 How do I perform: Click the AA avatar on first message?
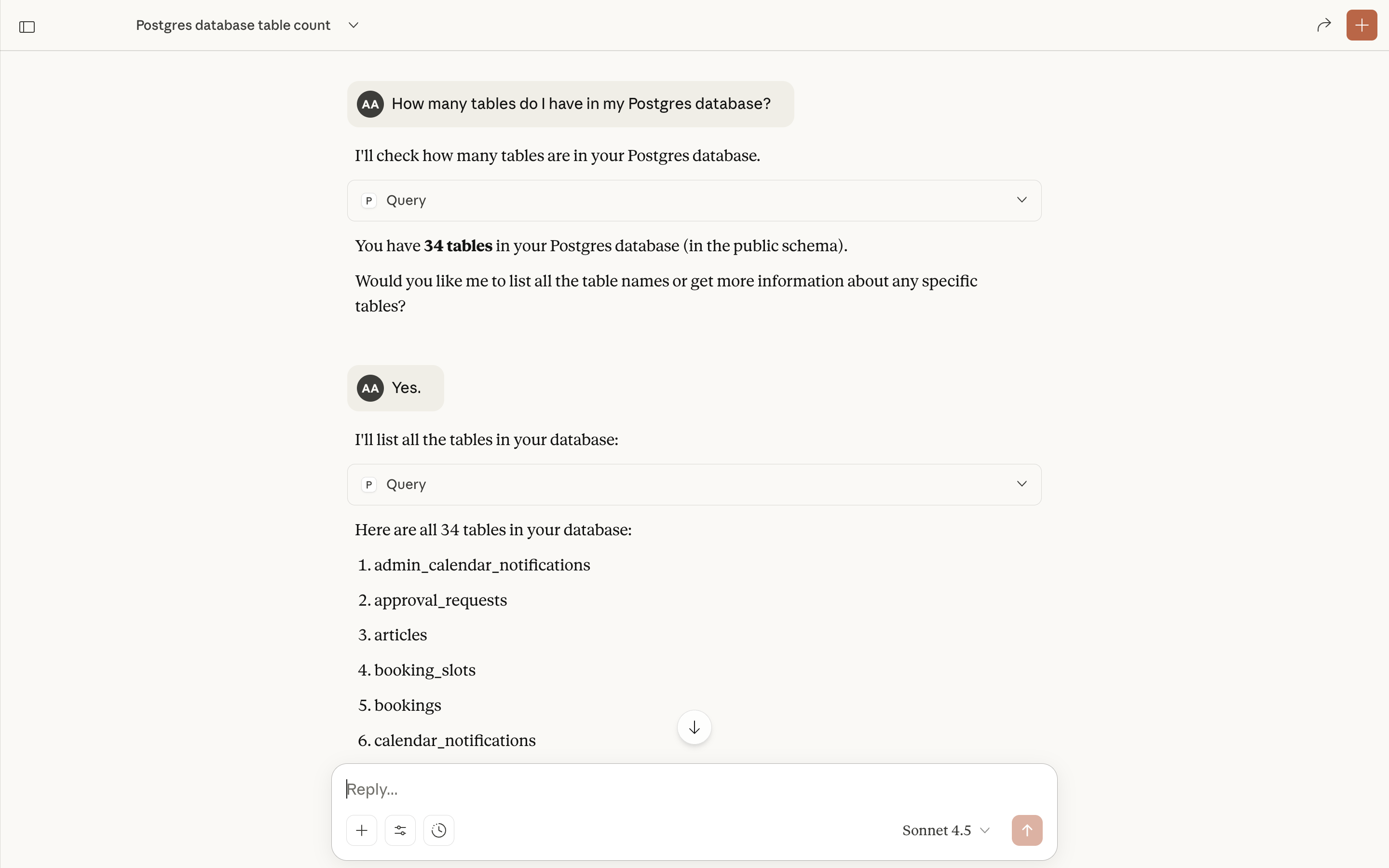(x=370, y=104)
